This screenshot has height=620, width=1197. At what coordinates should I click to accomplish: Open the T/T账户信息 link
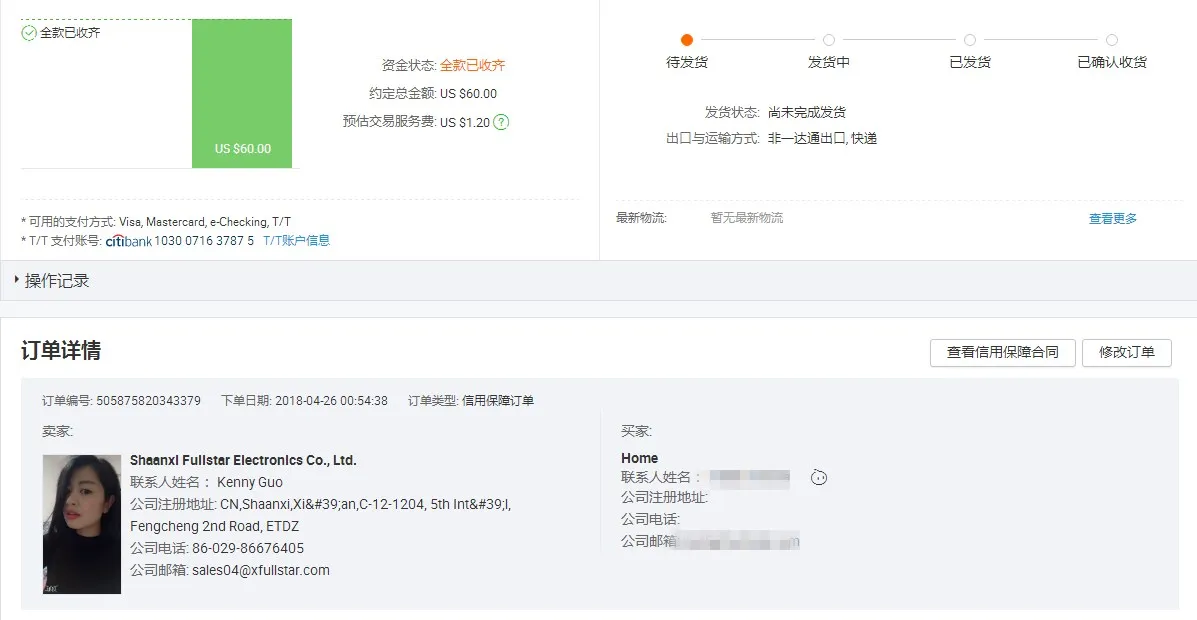tap(296, 241)
